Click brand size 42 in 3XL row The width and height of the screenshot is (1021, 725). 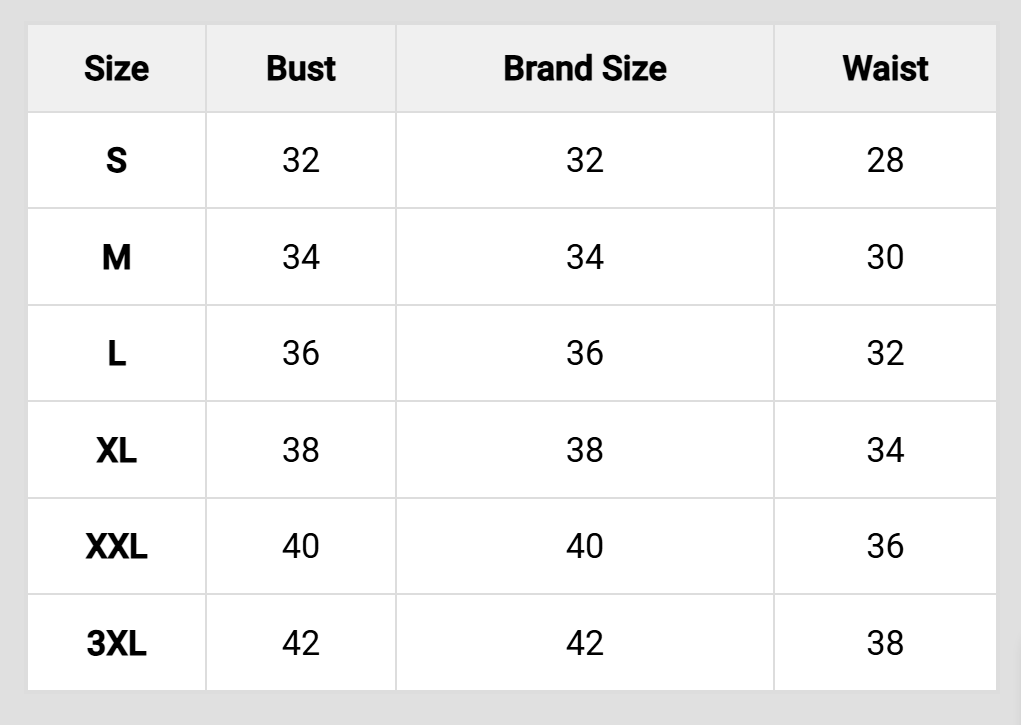click(x=584, y=643)
